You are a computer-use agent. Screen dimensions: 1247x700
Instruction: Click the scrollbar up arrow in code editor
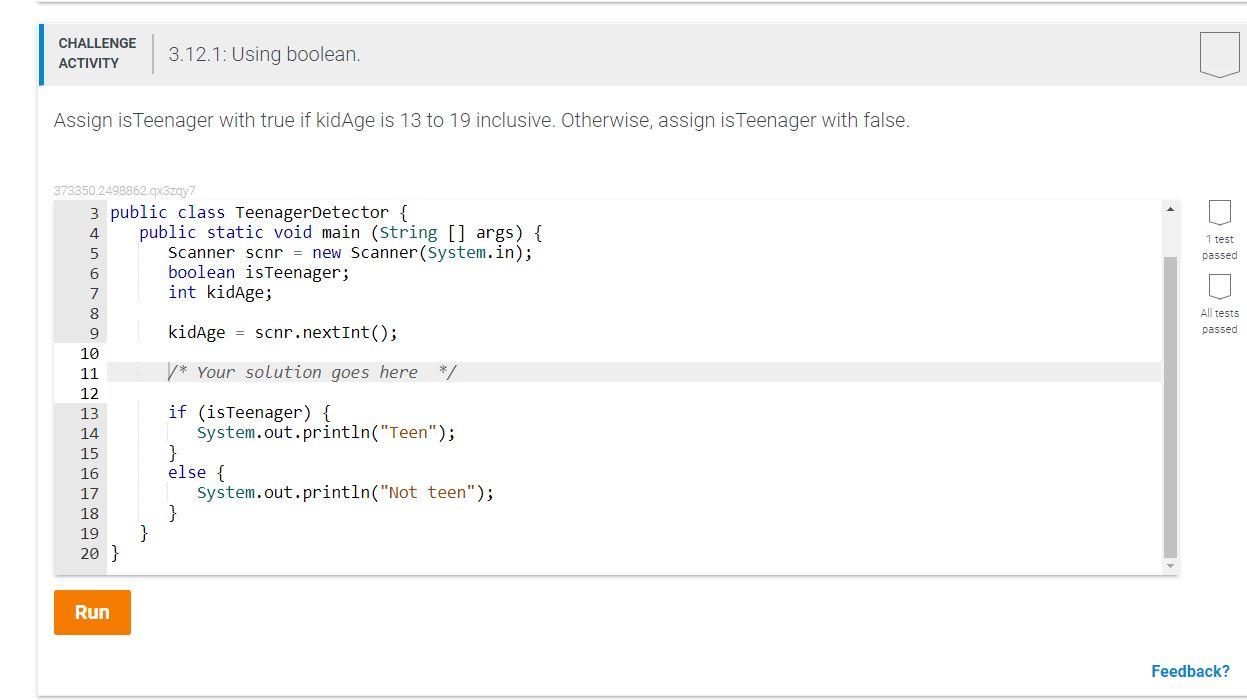click(1170, 208)
